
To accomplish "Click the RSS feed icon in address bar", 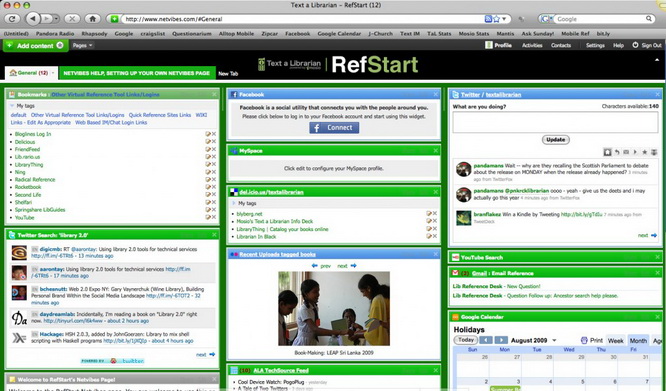I will point(488,19).
